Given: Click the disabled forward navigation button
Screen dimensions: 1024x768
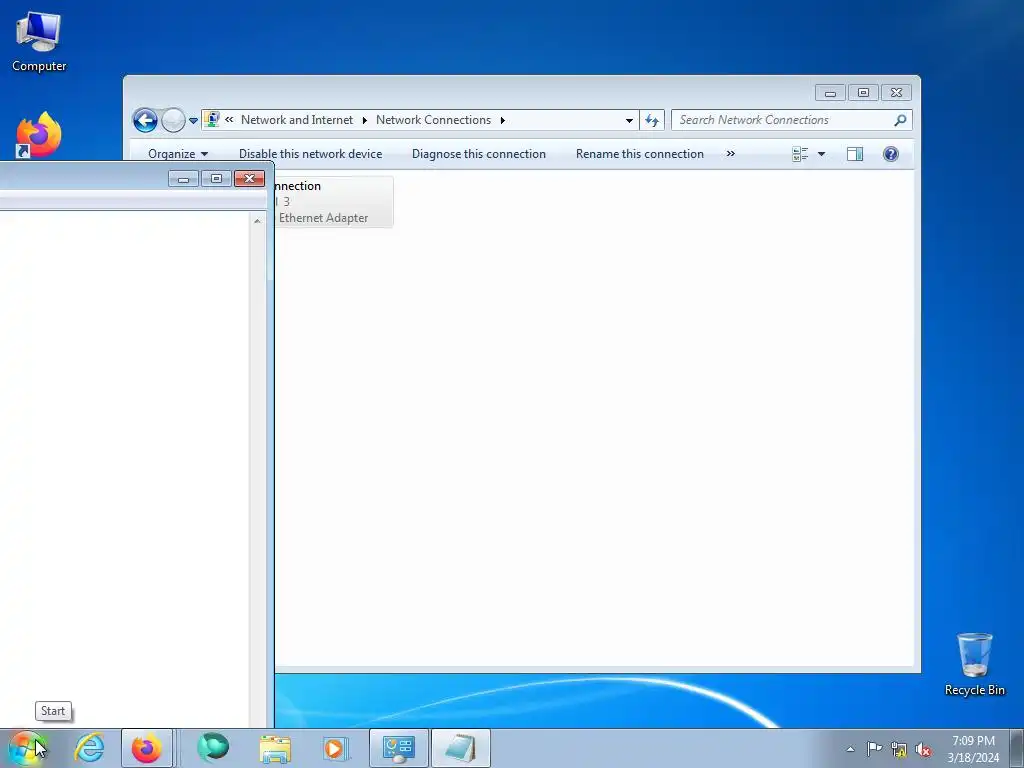Looking at the screenshot, I should (173, 120).
